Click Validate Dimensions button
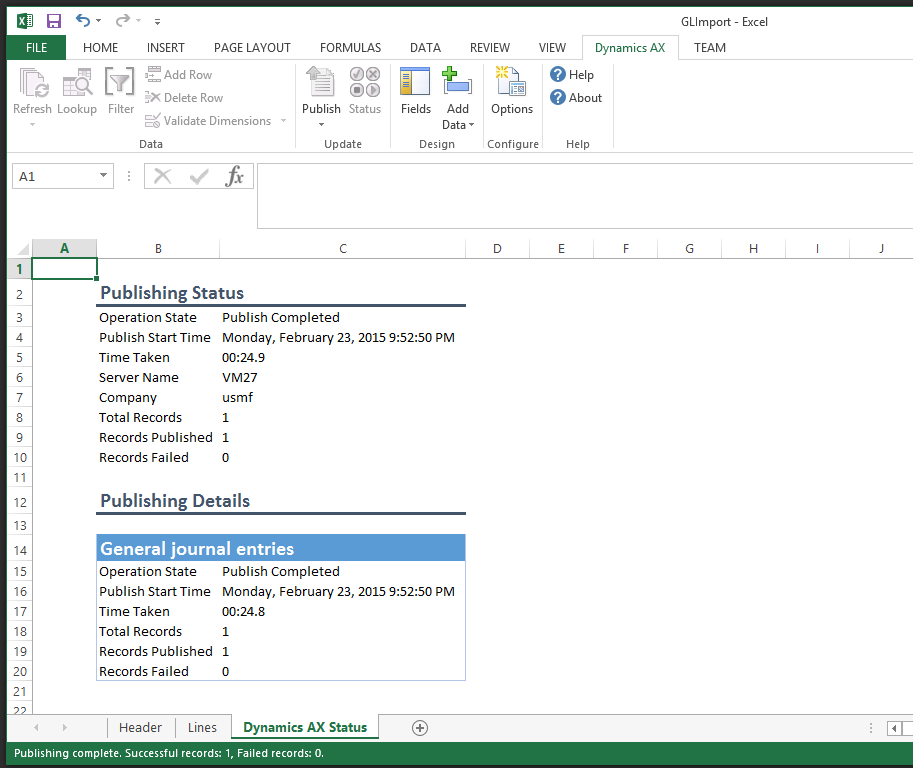 click(x=208, y=121)
